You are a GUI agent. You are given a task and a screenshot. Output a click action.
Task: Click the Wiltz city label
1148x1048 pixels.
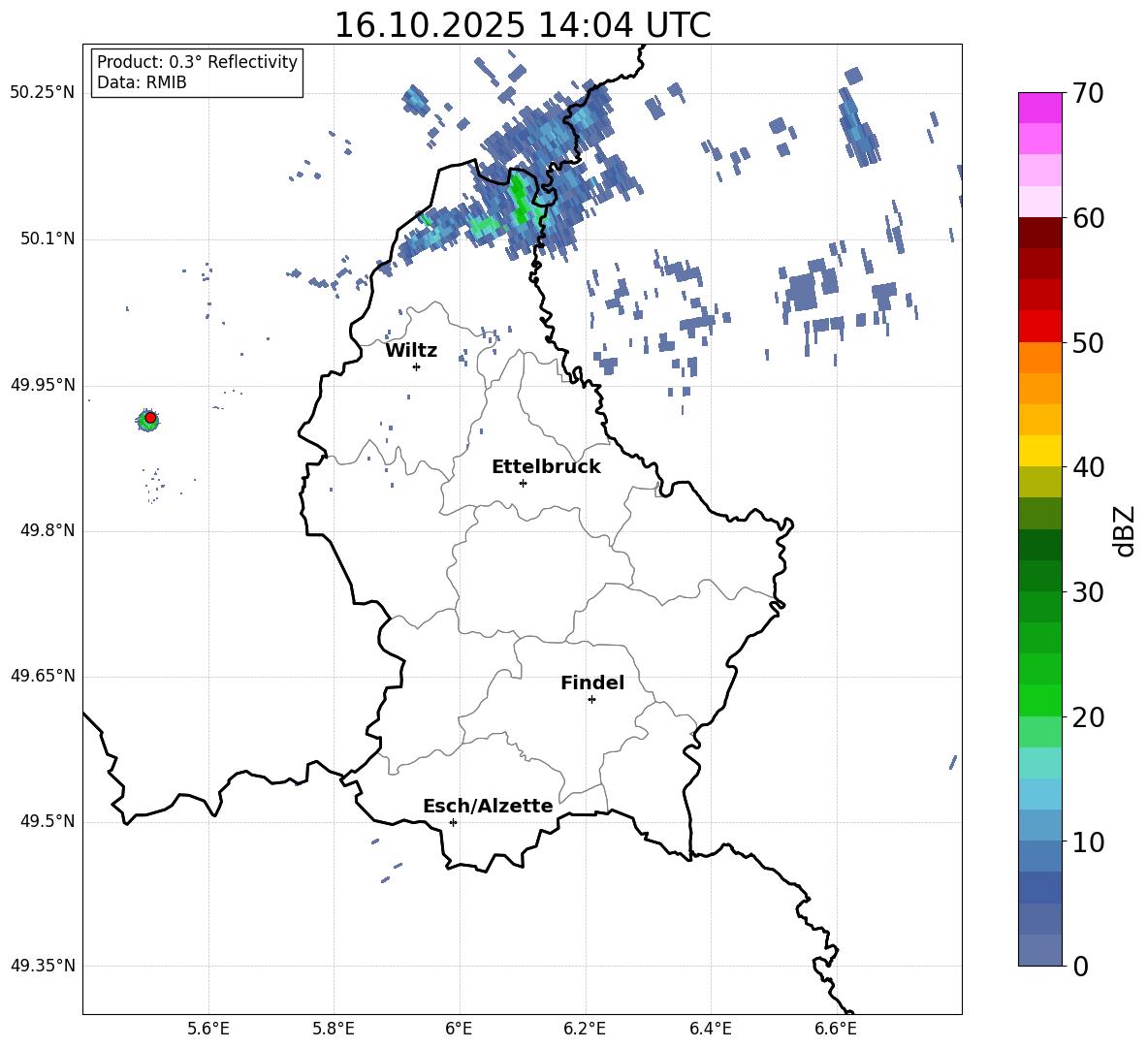point(411,351)
